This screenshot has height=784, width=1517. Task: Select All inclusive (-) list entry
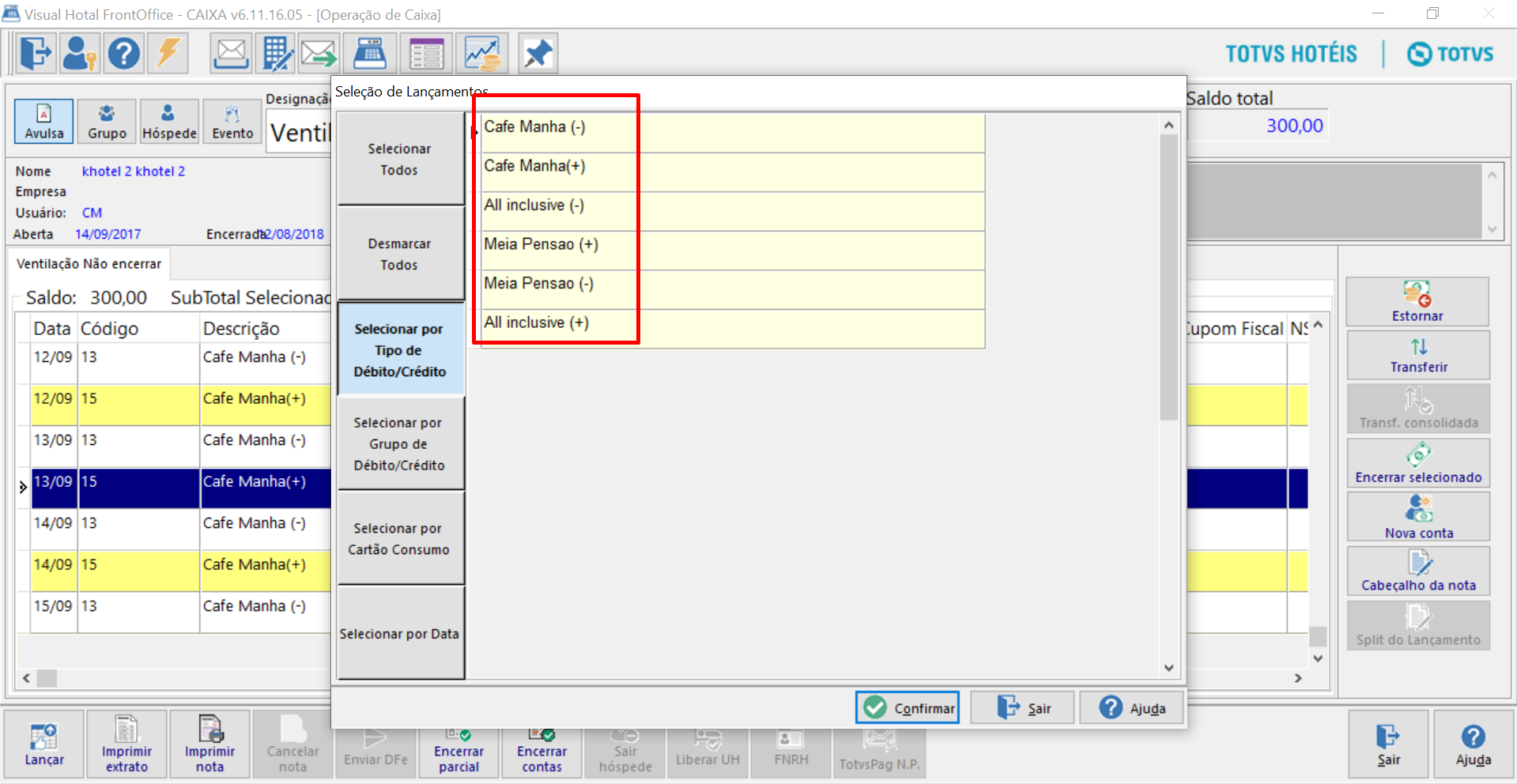pyautogui.click(x=733, y=211)
